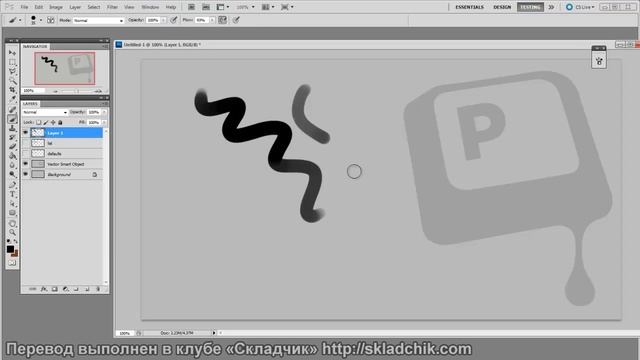Image resolution: width=640 pixels, height=360 pixels.
Task: Select the Pen tool
Action: pos(12,185)
